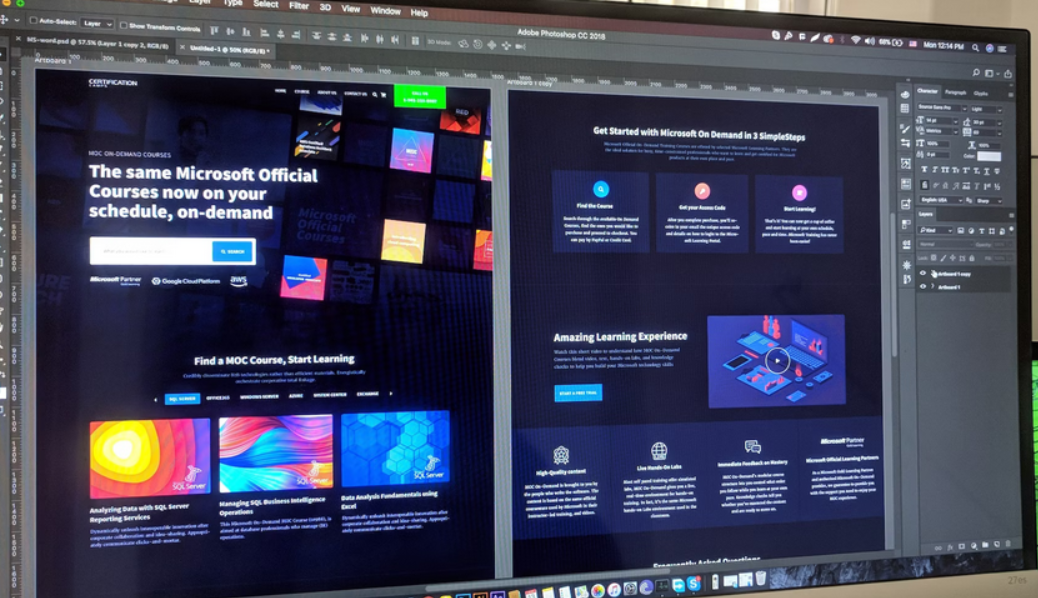Screen dimensions: 1038x598
Task: Hide the Artboard 1 layer
Action: (923, 287)
